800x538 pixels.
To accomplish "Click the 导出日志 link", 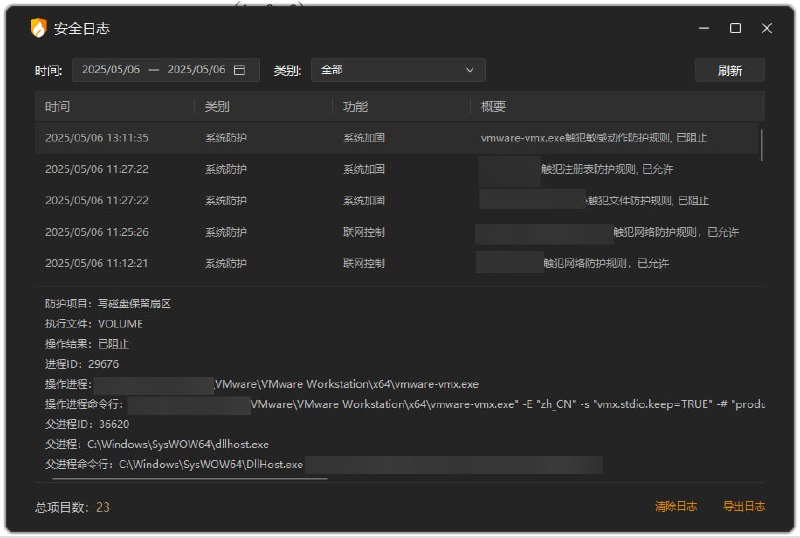I will (744, 507).
